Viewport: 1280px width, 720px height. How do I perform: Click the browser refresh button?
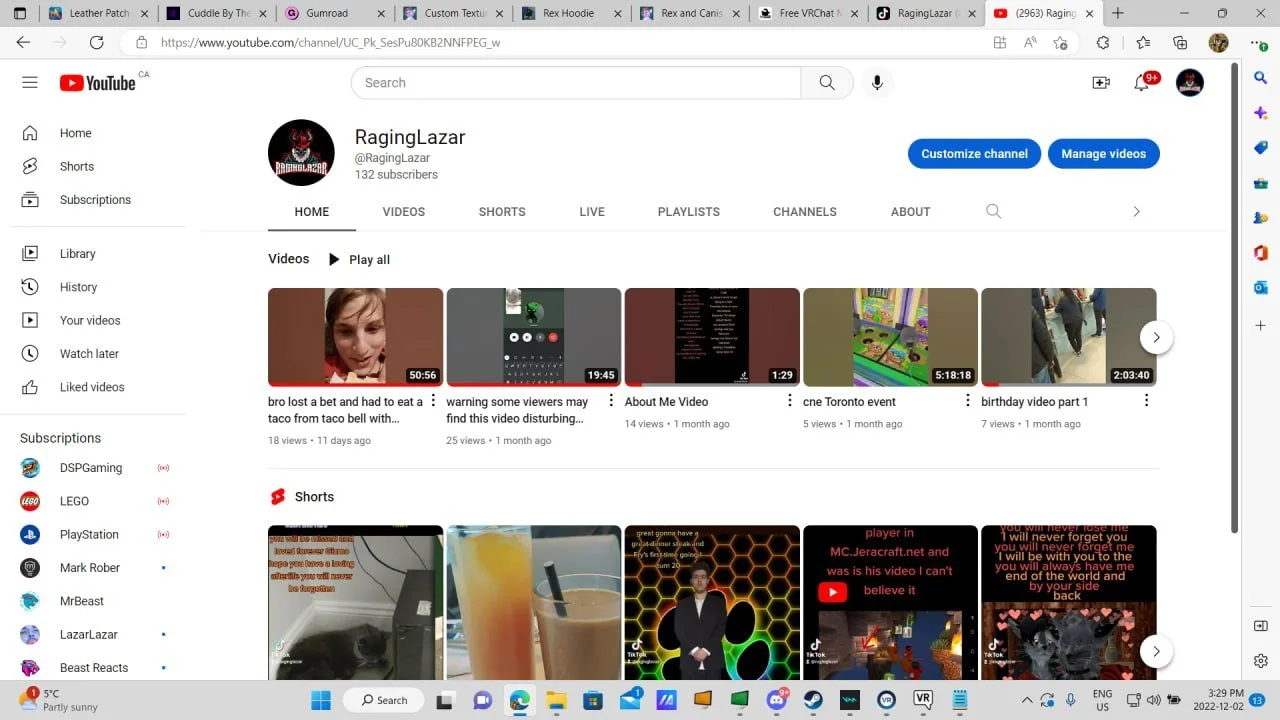click(x=97, y=43)
